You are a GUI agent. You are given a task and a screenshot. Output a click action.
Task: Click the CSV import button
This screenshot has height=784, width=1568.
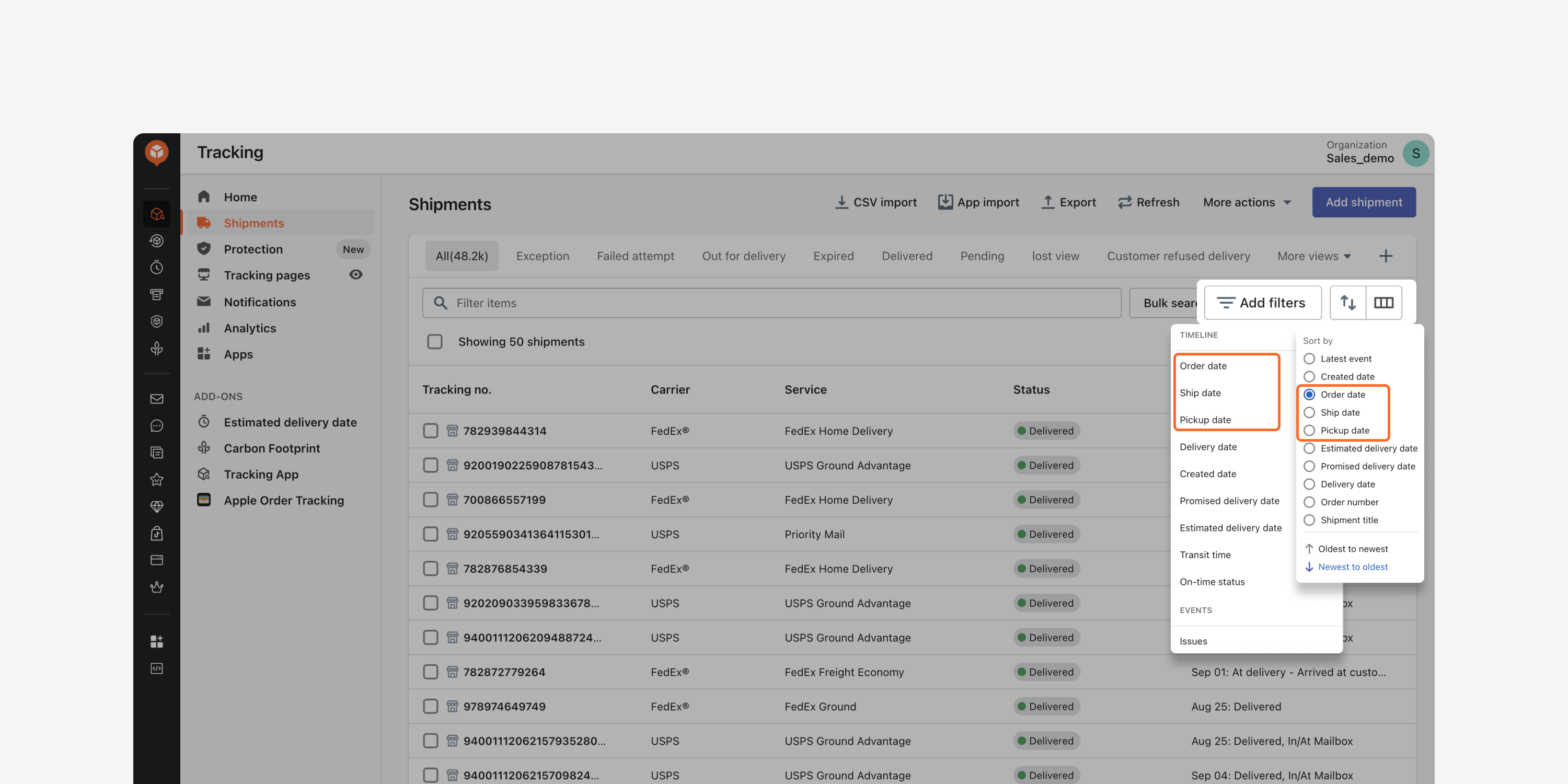click(x=875, y=202)
